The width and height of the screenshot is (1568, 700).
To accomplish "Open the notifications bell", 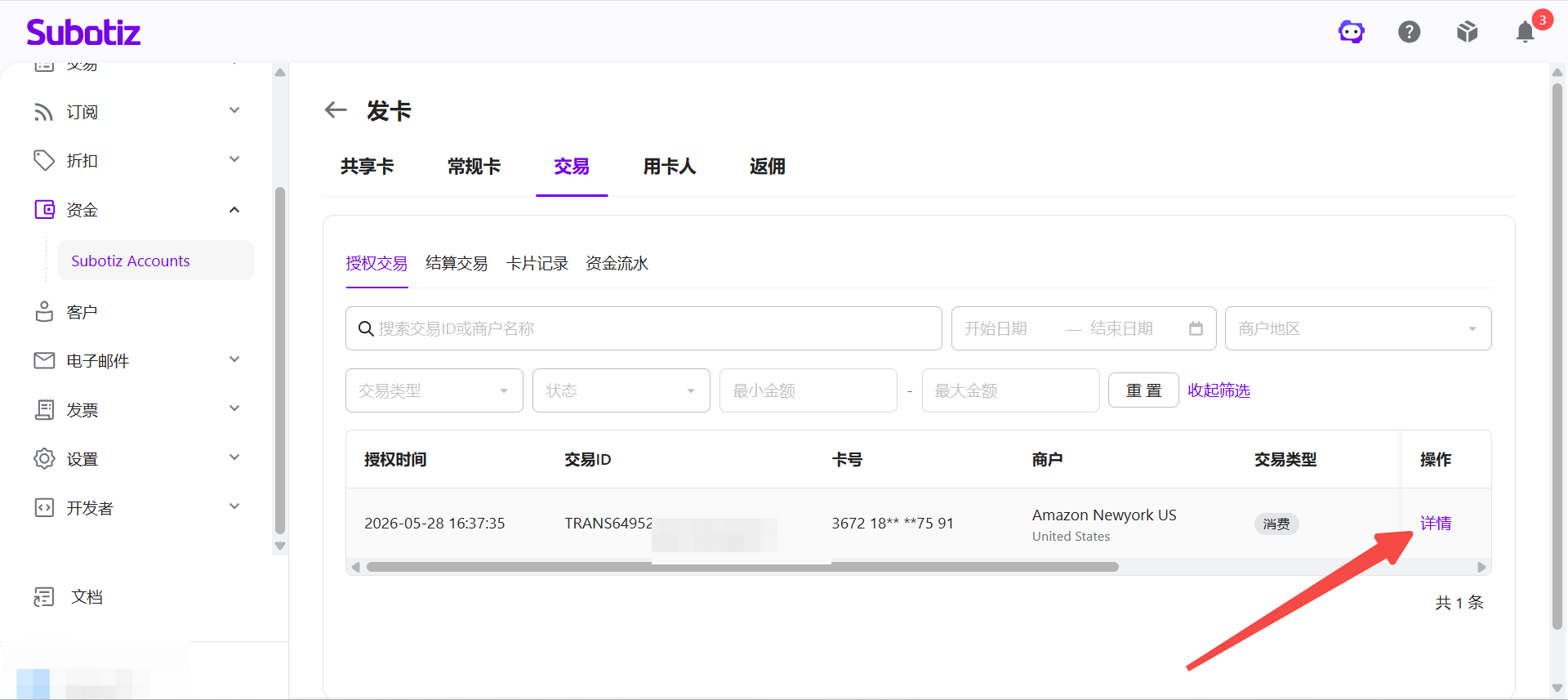I will tap(1526, 32).
